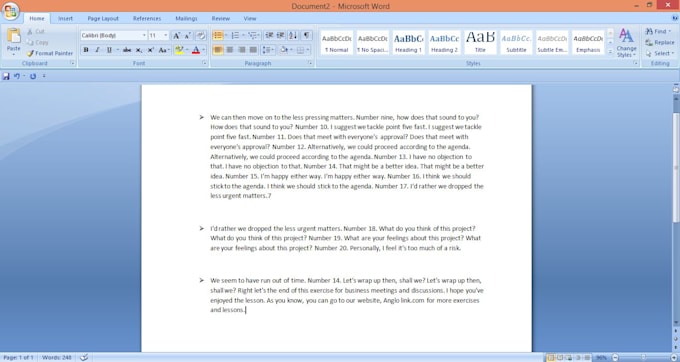This screenshot has width=680, height=362.
Task: Open the zoom percentage dialog
Action: 602,358
